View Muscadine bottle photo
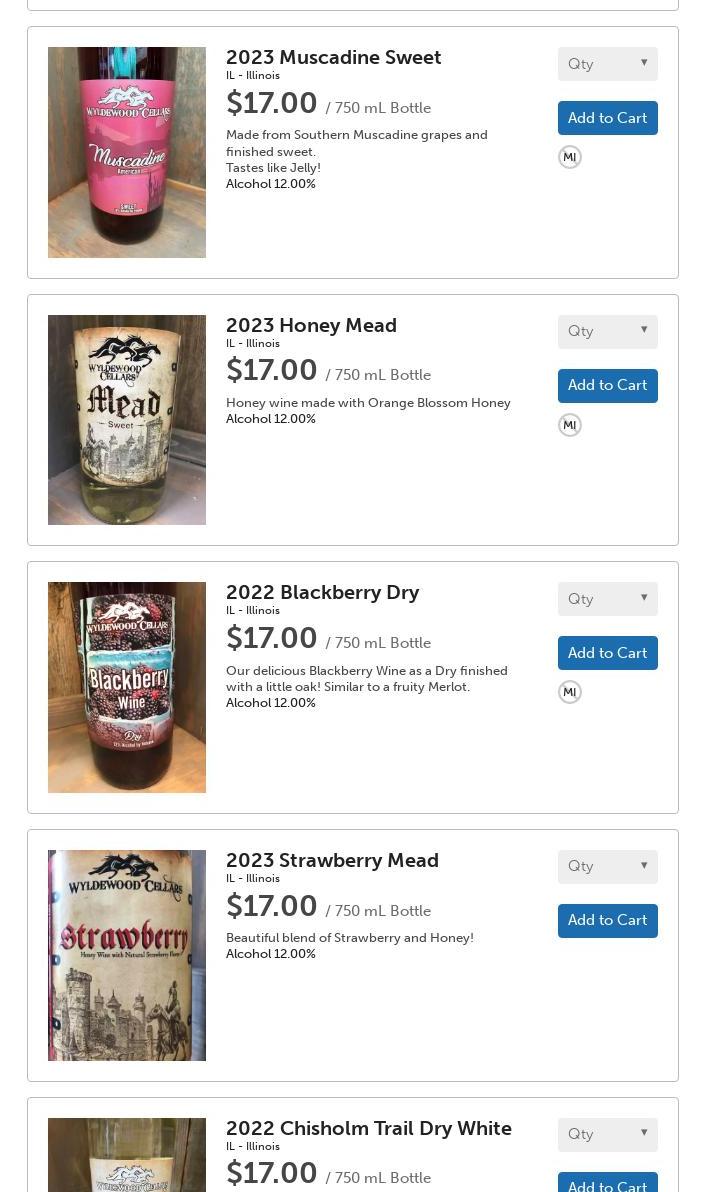This screenshot has height=1192, width=705. pyautogui.click(x=127, y=152)
